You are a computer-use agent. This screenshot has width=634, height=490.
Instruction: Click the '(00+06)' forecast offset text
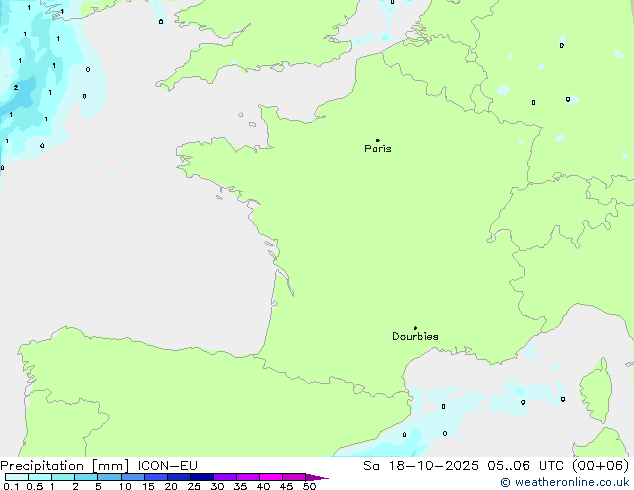[600, 466]
